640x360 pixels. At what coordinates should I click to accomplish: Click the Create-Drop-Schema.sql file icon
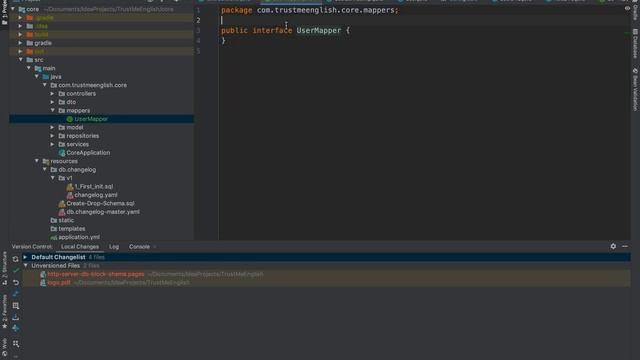[62, 203]
